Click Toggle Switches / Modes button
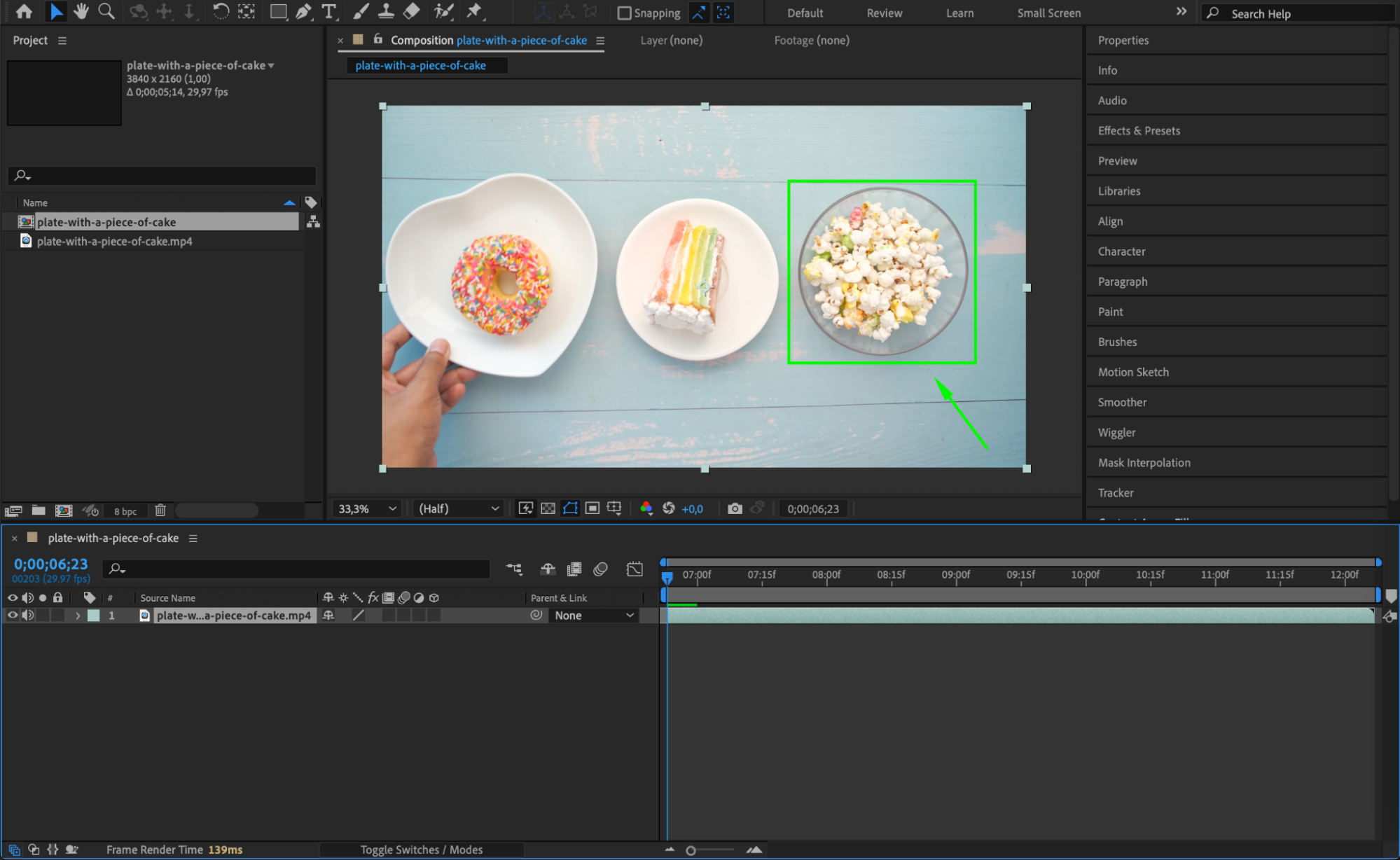The image size is (1400, 860). point(421,849)
